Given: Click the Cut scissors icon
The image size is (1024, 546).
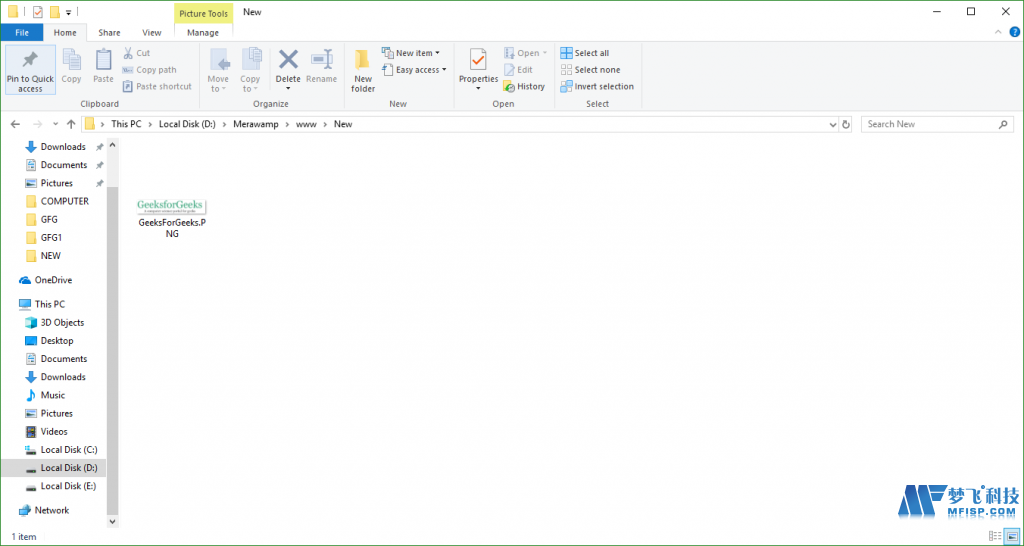Looking at the screenshot, I should (128, 53).
